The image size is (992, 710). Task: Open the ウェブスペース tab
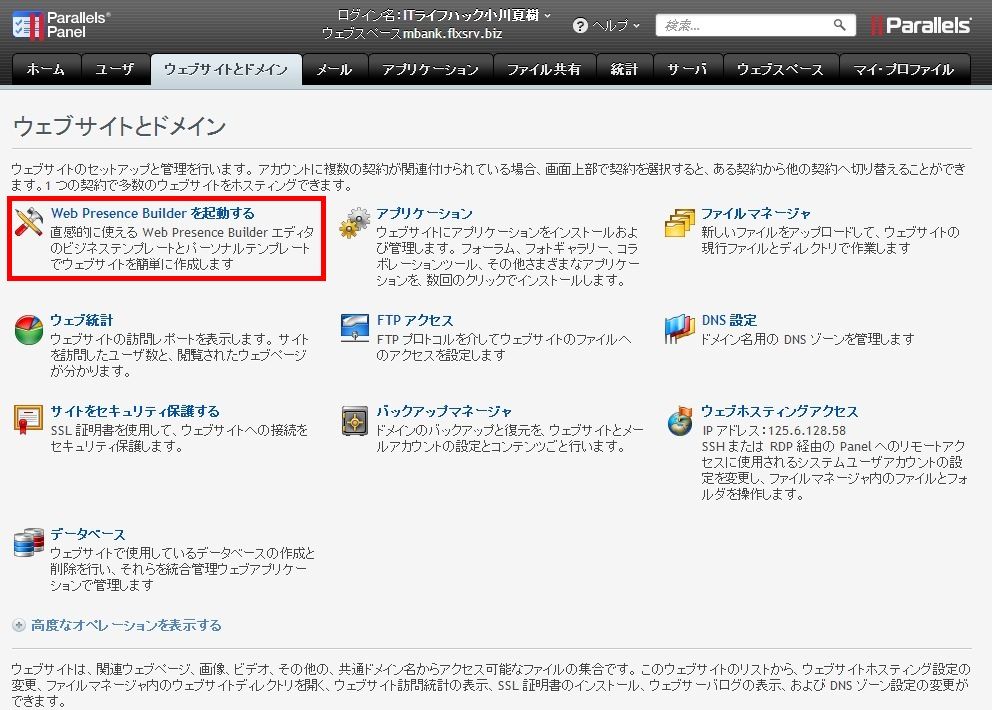point(781,69)
